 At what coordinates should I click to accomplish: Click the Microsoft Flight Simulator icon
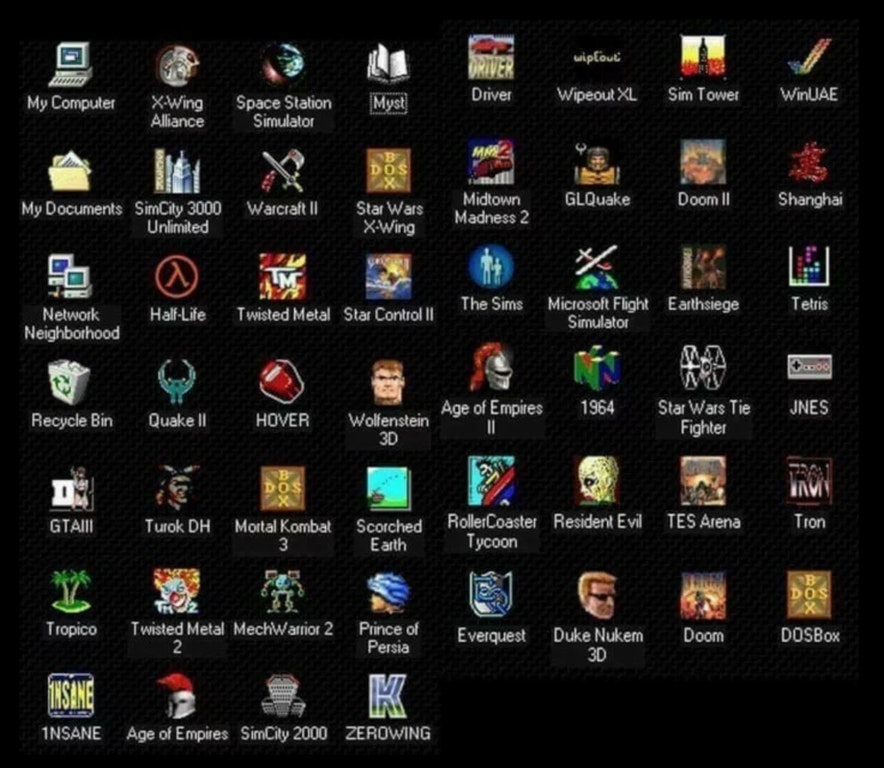point(596,267)
